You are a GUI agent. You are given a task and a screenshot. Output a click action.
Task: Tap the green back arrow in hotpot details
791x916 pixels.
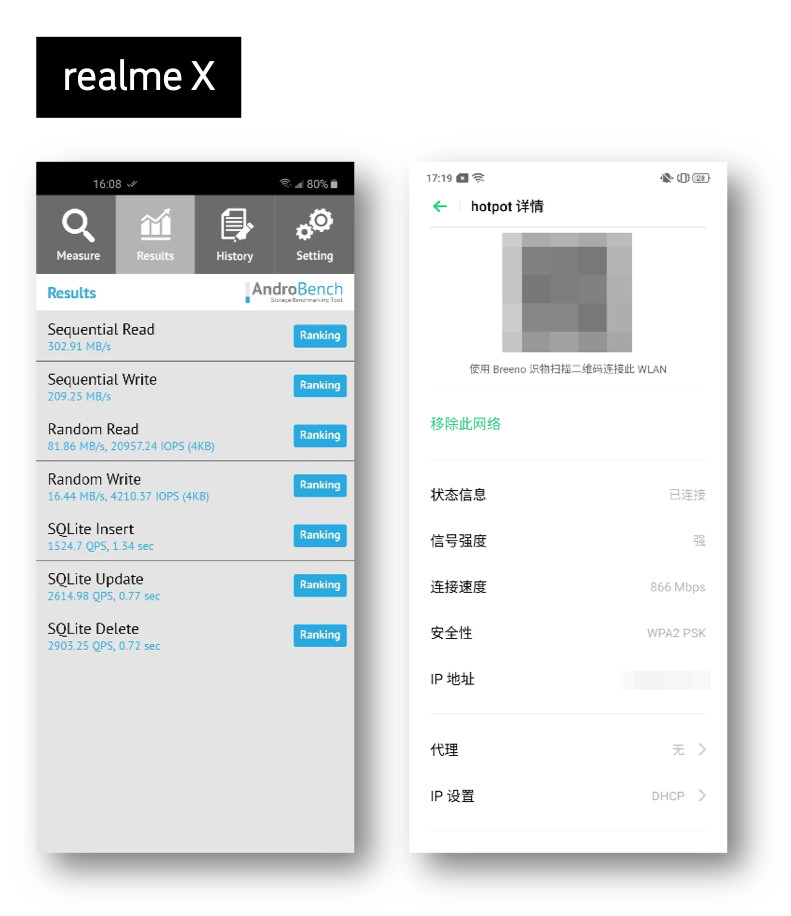(440, 206)
